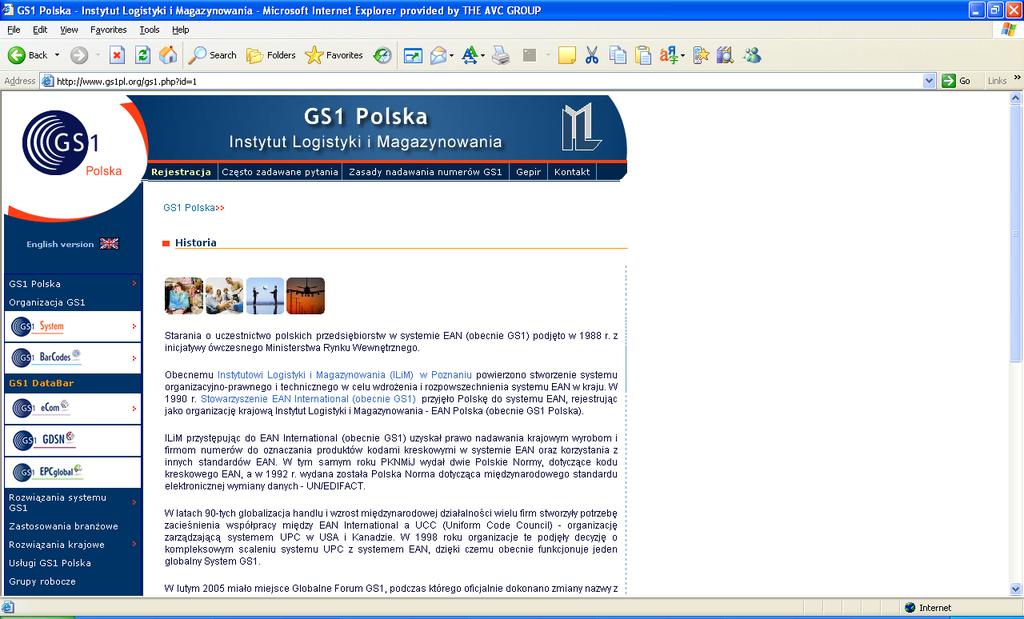Open GS1 eCom sidebar button
The height and width of the screenshot is (619, 1024).
pos(72,408)
